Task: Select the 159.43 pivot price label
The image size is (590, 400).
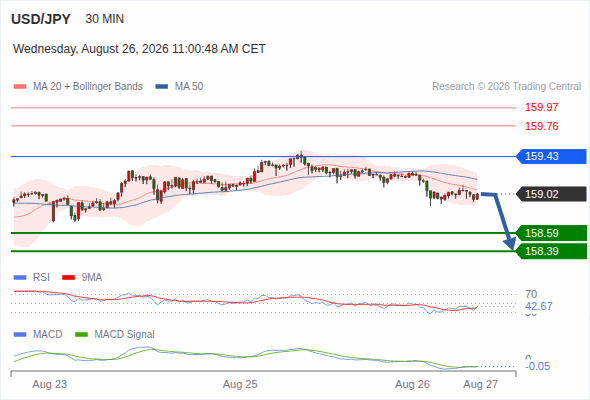Action: [551, 156]
